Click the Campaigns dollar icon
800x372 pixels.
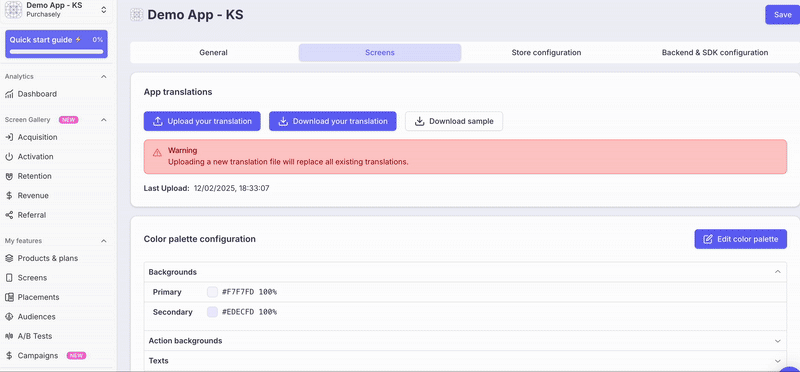[9, 355]
